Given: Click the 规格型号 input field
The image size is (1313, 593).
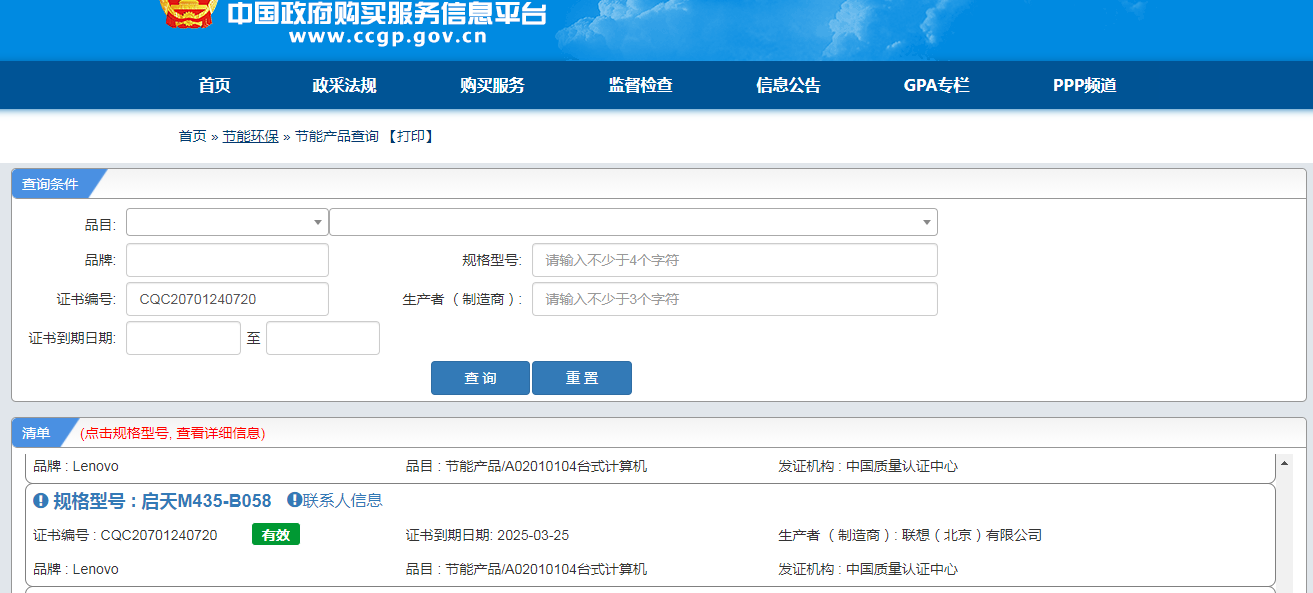Looking at the screenshot, I should point(735,260).
